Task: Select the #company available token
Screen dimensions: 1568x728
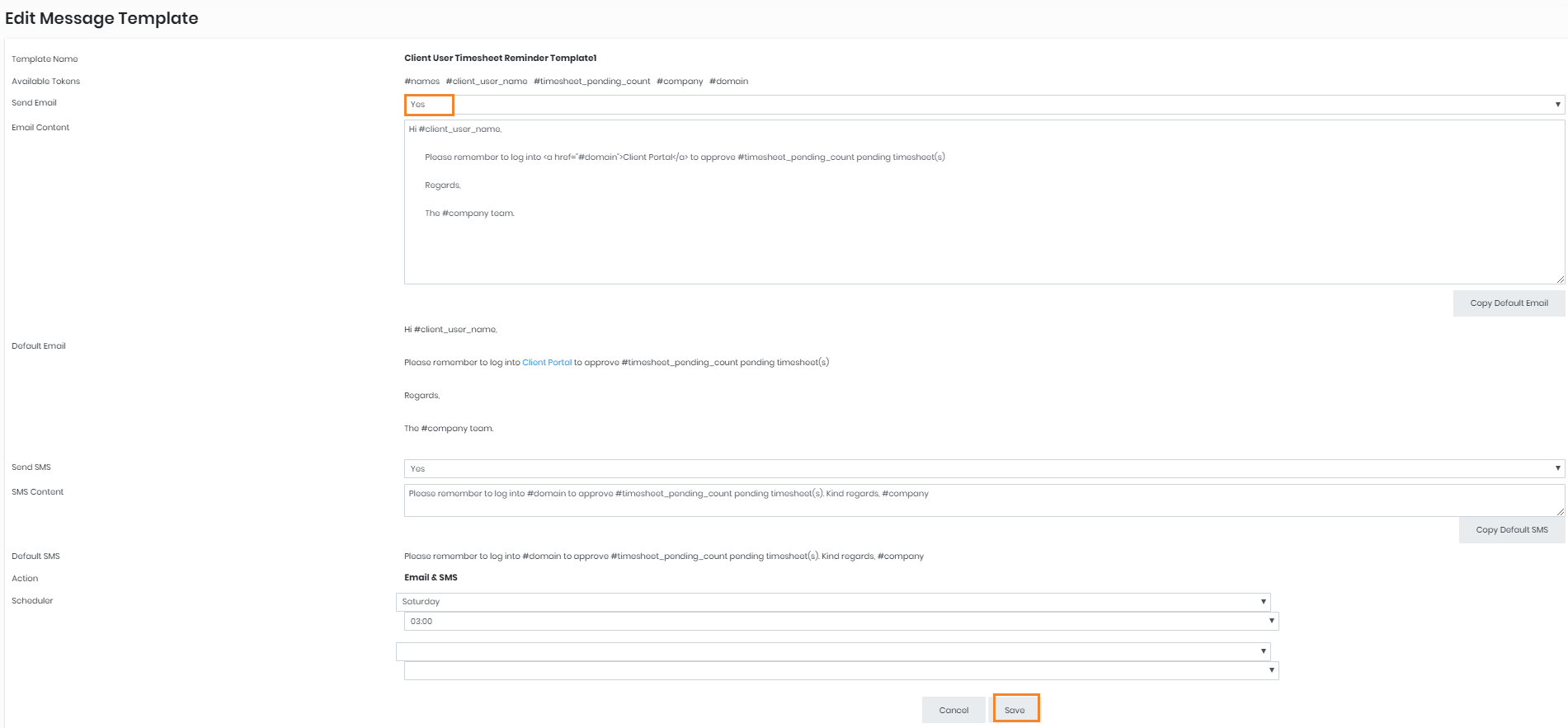Action: (680, 82)
